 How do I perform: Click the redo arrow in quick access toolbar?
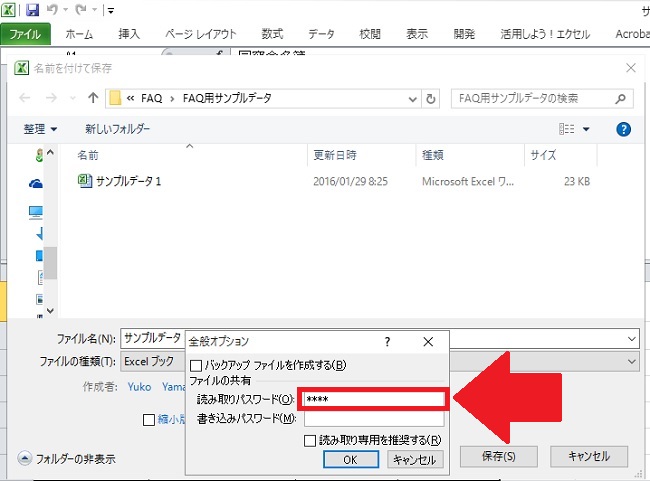click(x=81, y=10)
